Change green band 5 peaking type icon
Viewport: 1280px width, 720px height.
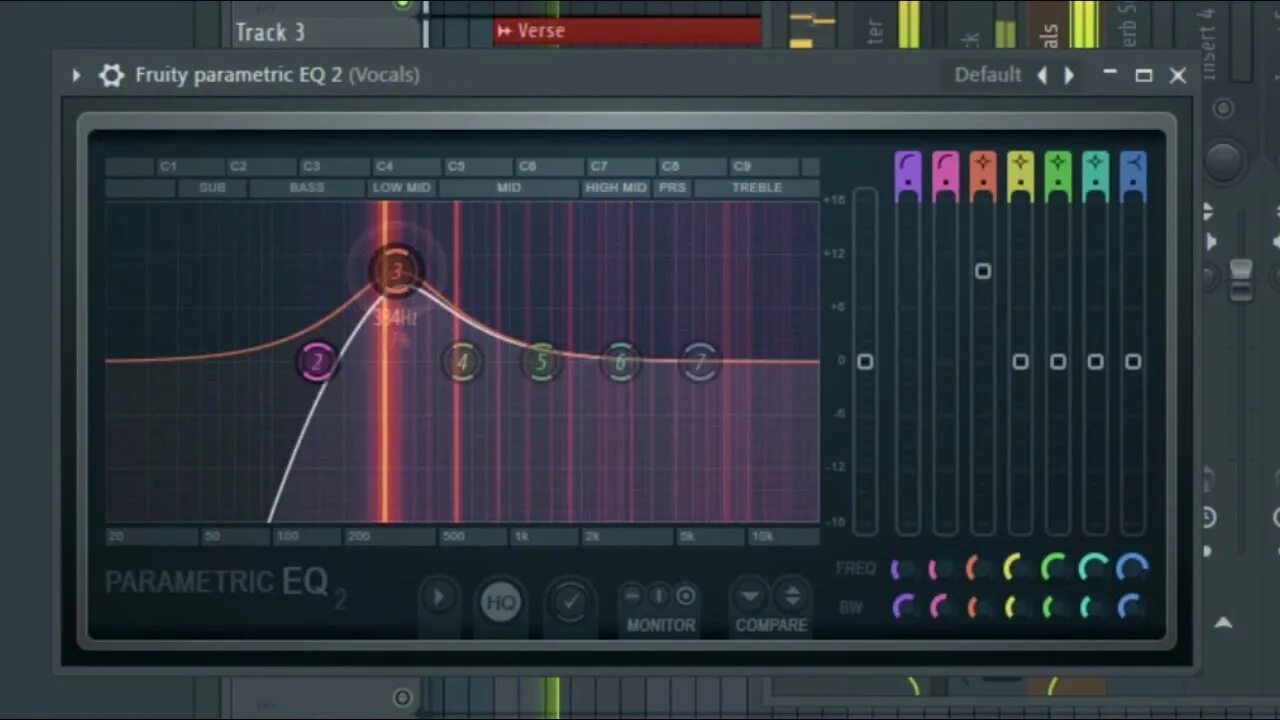(x=1058, y=164)
